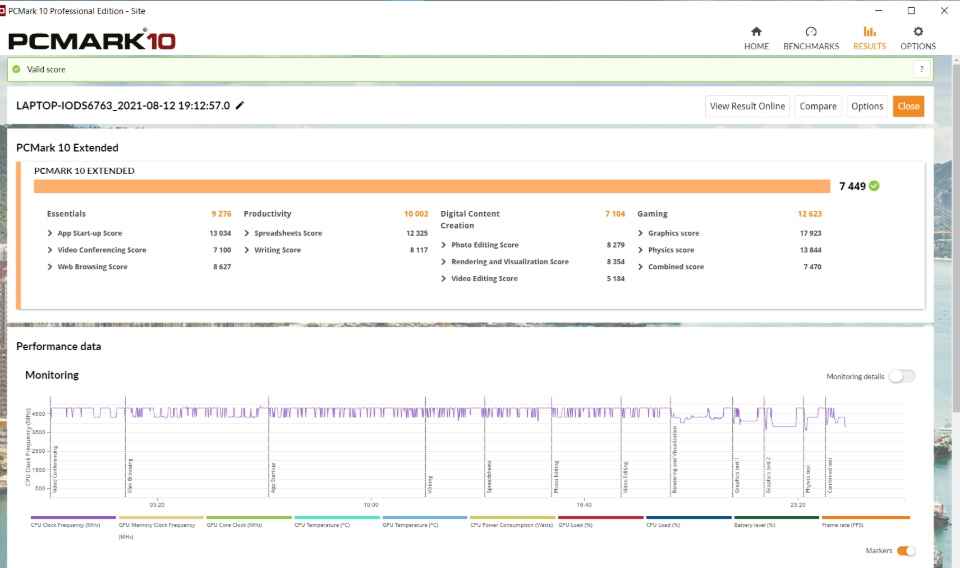Click the PCMark app icon in title bar
The image size is (960, 568).
[2, 10]
